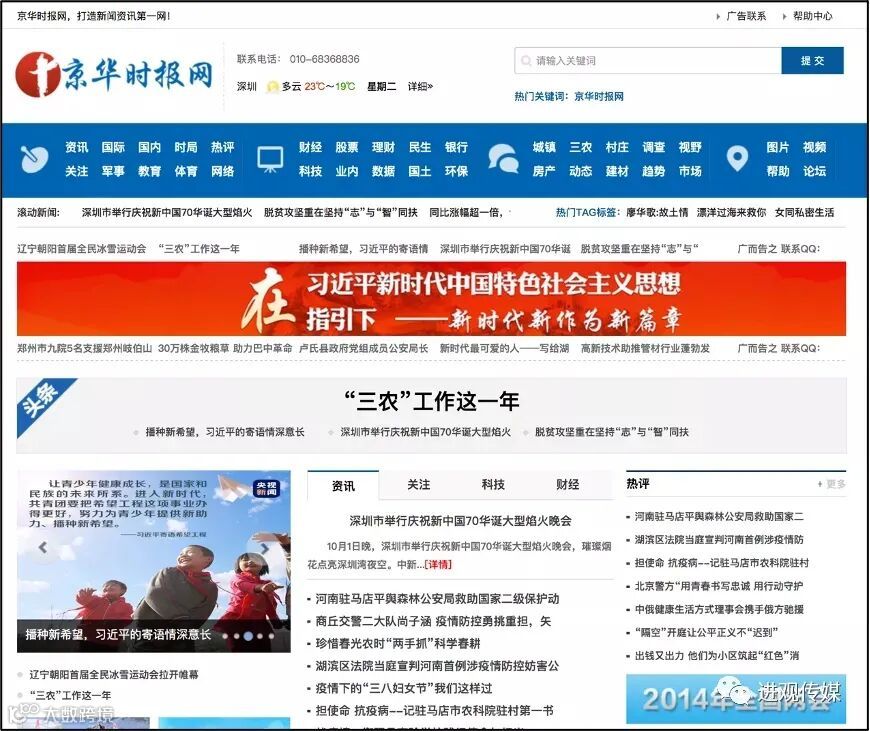Open 论坛 in navigation bar

click(x=814, y=172)
